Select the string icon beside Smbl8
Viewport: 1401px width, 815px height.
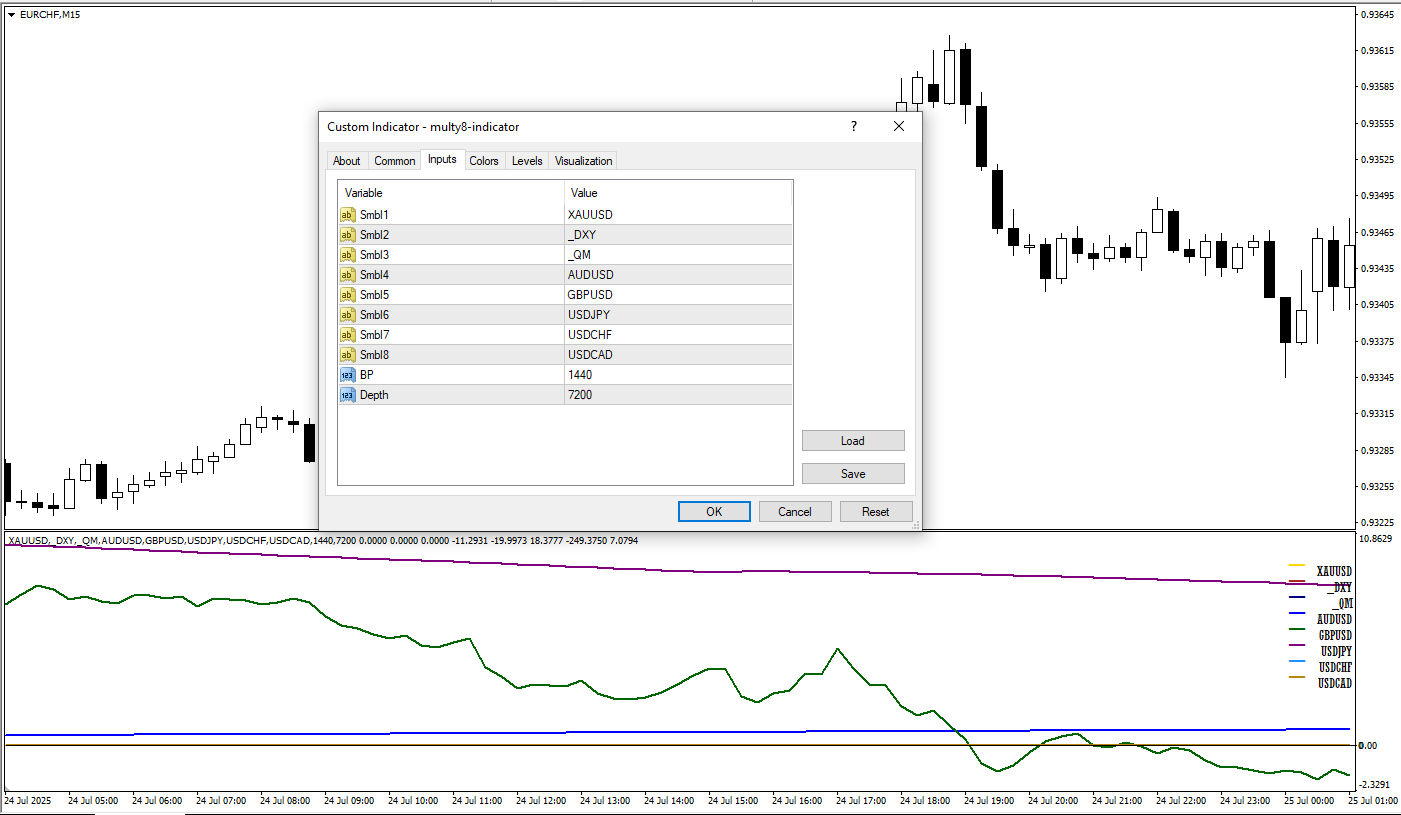point(347,355)
